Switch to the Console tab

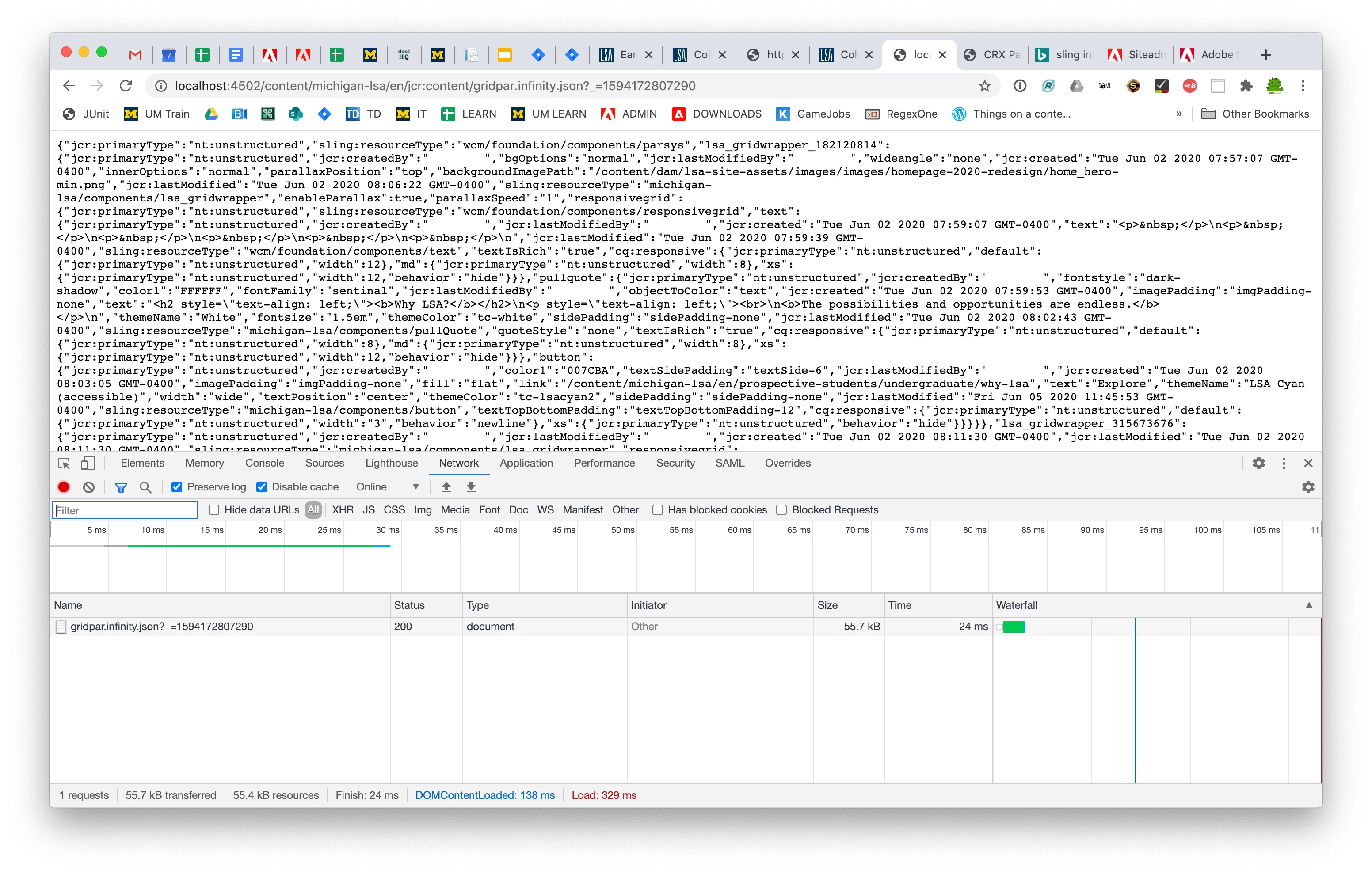pyautogui.click(x=264, y=463)
